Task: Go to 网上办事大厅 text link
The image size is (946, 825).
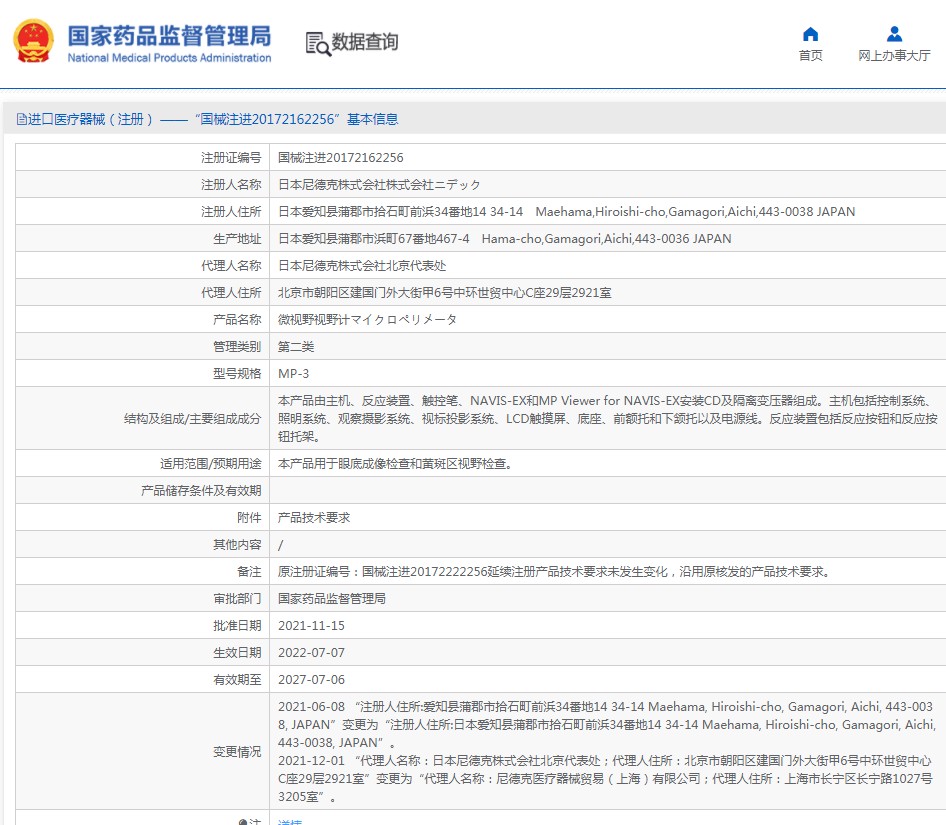Action: coord(894,56)
